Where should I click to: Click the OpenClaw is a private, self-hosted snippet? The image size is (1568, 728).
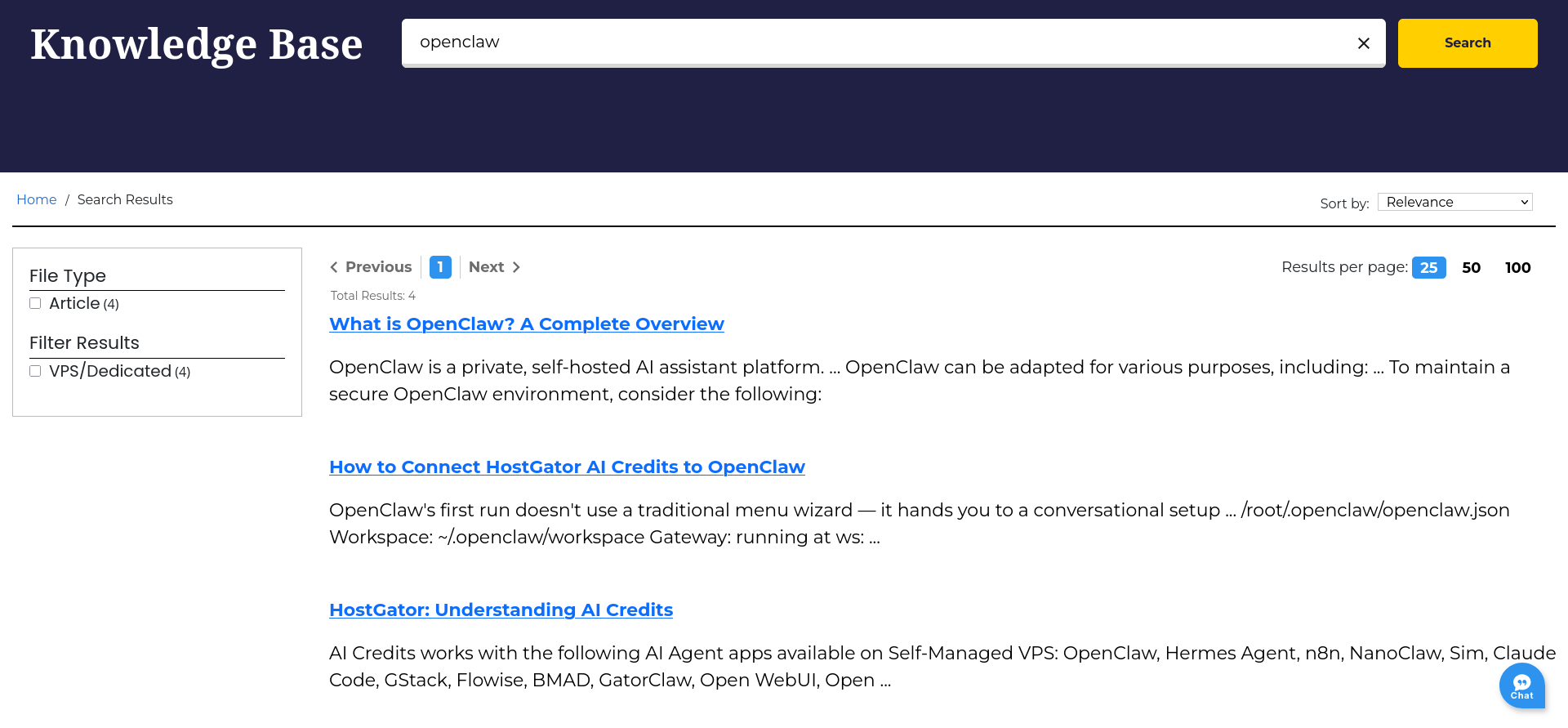click(x=920, y=381)
